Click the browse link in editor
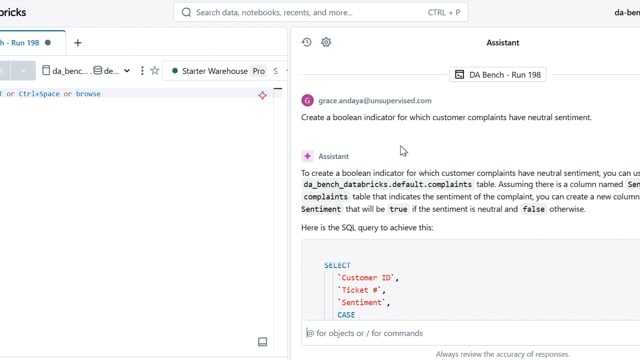The image size is (640, 360). (88, 94)
